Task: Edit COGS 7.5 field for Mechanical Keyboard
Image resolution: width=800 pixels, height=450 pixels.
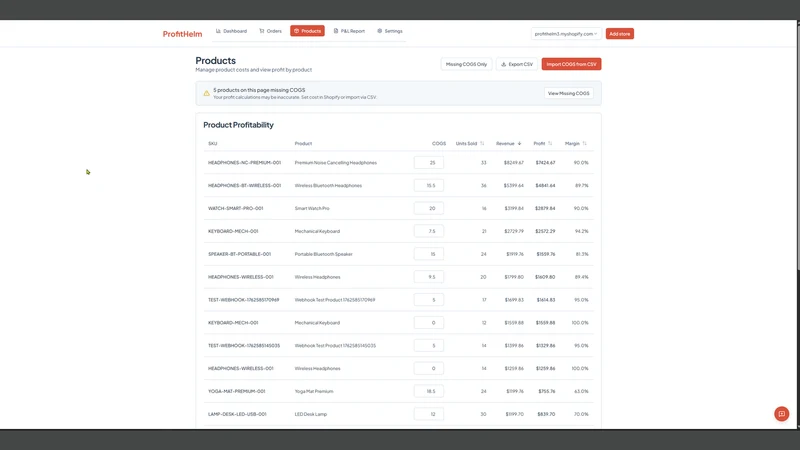Action: [x=429, y=231]
